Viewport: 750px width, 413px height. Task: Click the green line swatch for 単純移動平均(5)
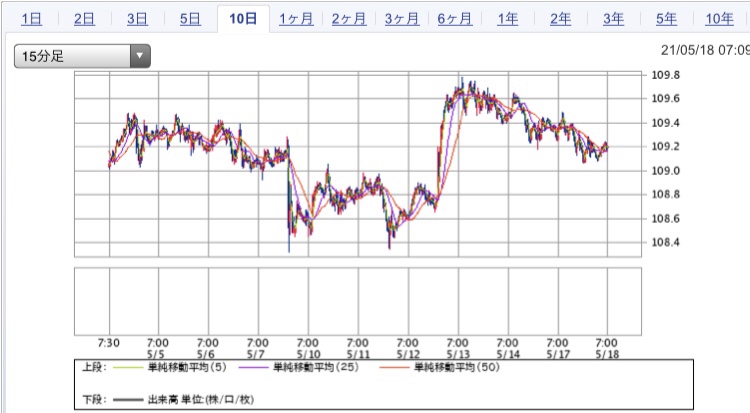coord(128,368)
